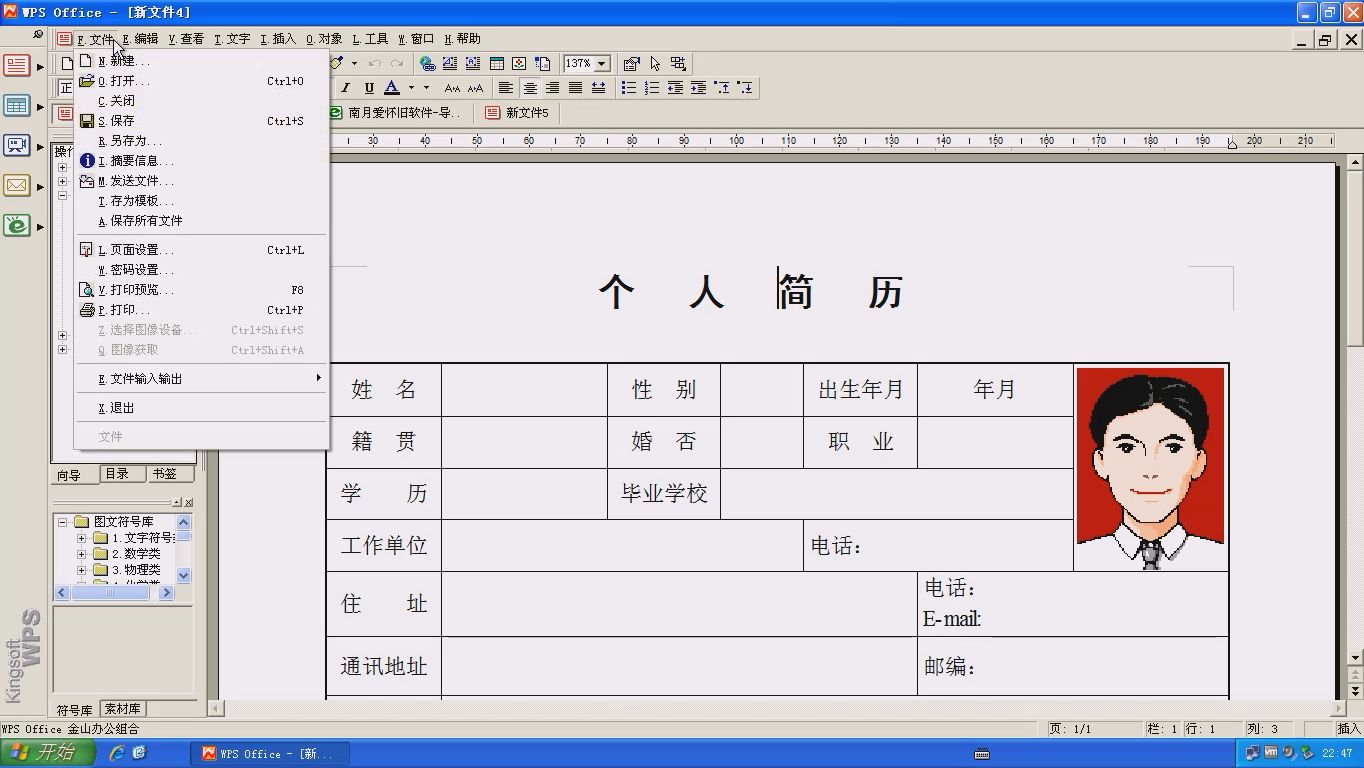Open the zoom percentage dropdown

pos(602,63)
